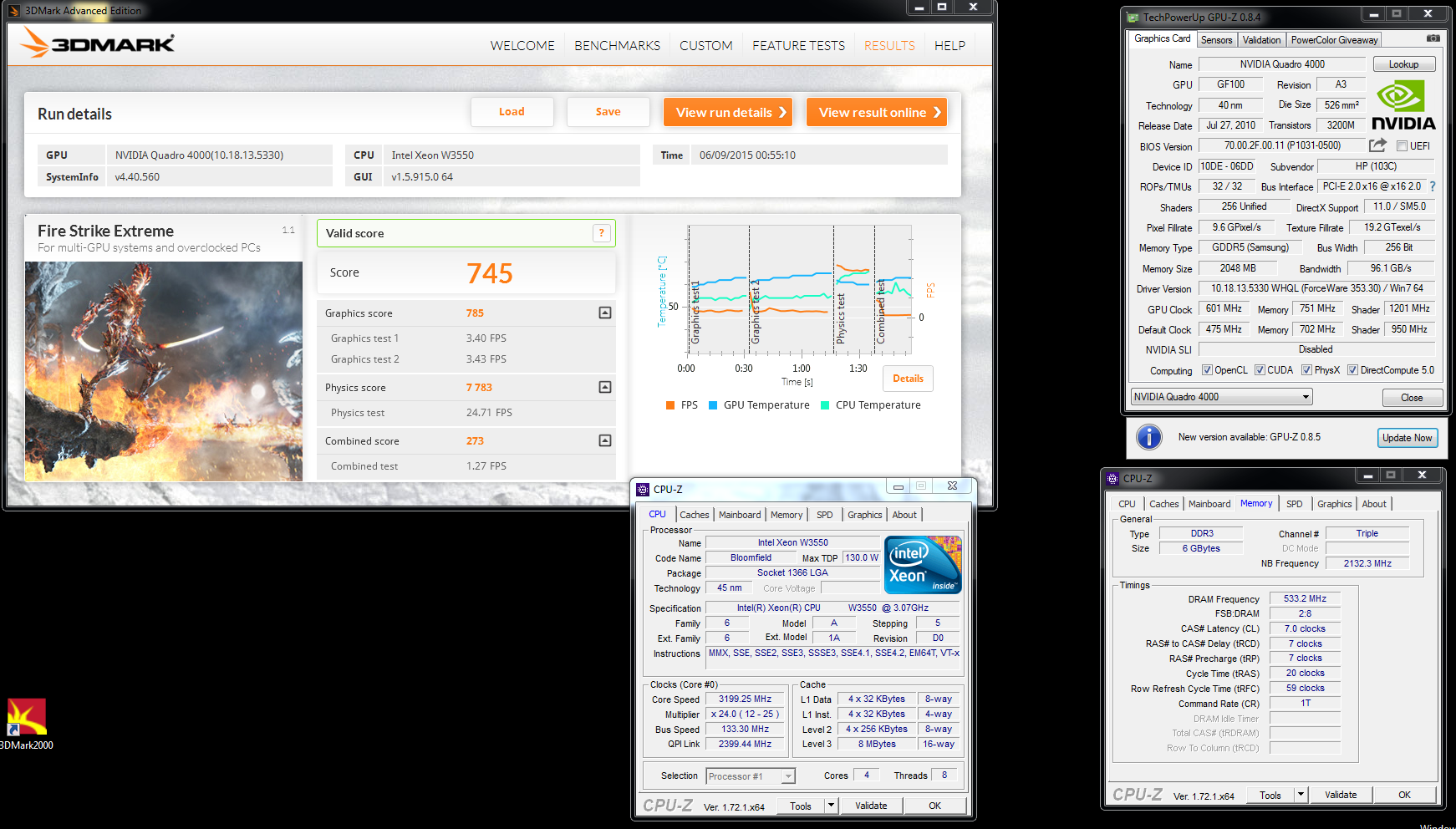Click the Intel Xeon inside logo in CPU-Z

click(923, 565)
